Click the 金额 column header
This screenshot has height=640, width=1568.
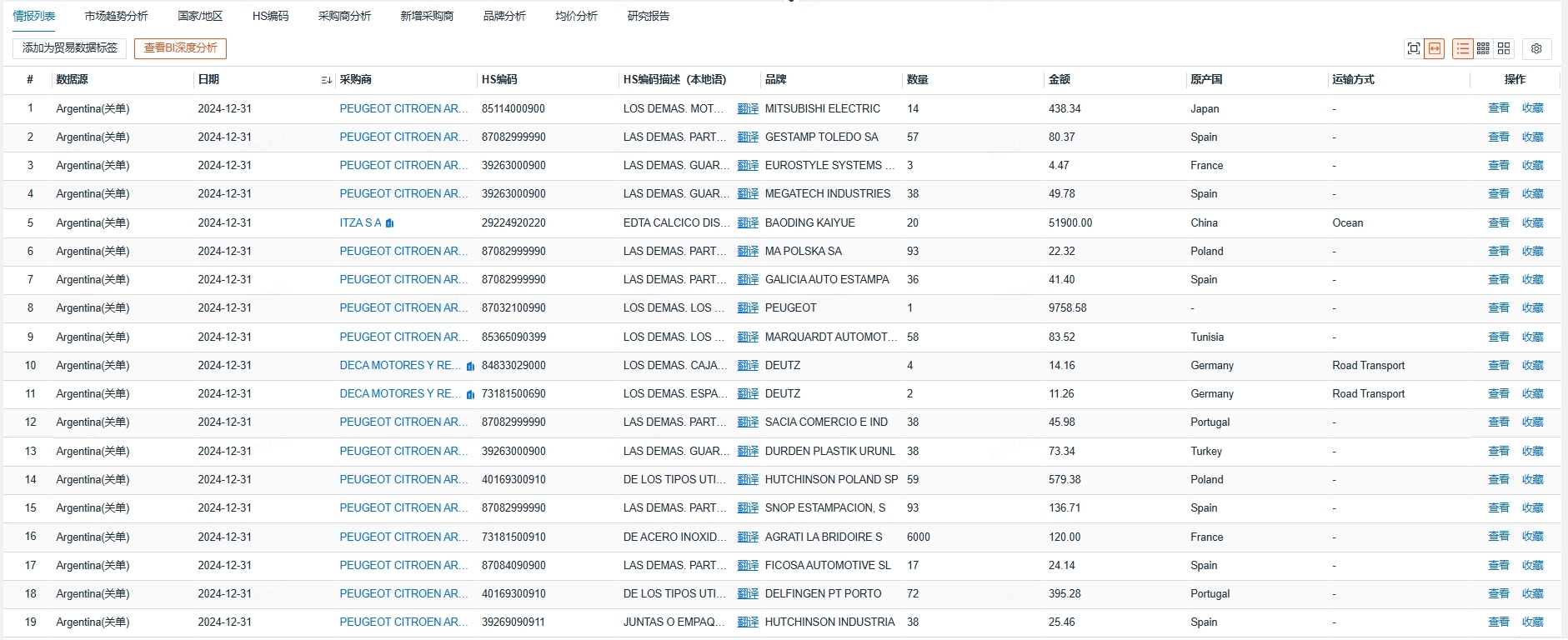[x=1060, y=80]
